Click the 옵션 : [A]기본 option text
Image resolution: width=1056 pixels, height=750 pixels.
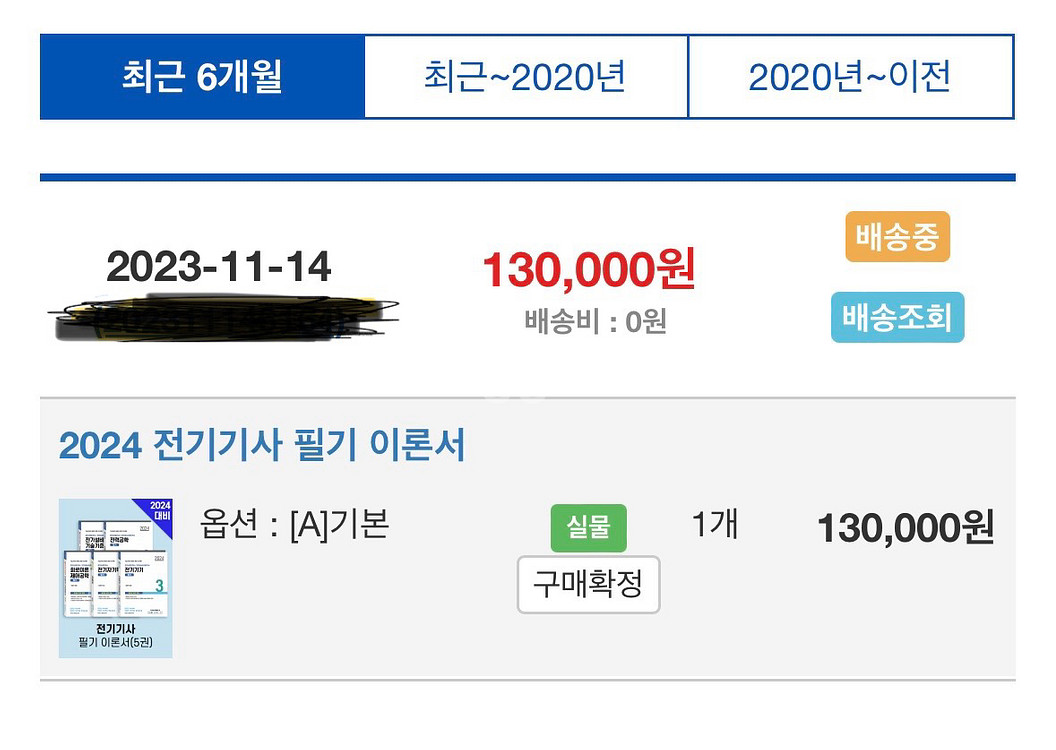click(x=294, y=525)
